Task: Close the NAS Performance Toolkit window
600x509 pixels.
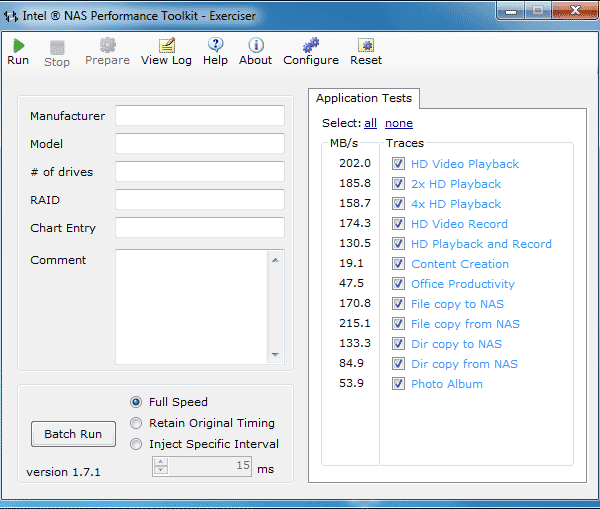Action: click(575, 11)
